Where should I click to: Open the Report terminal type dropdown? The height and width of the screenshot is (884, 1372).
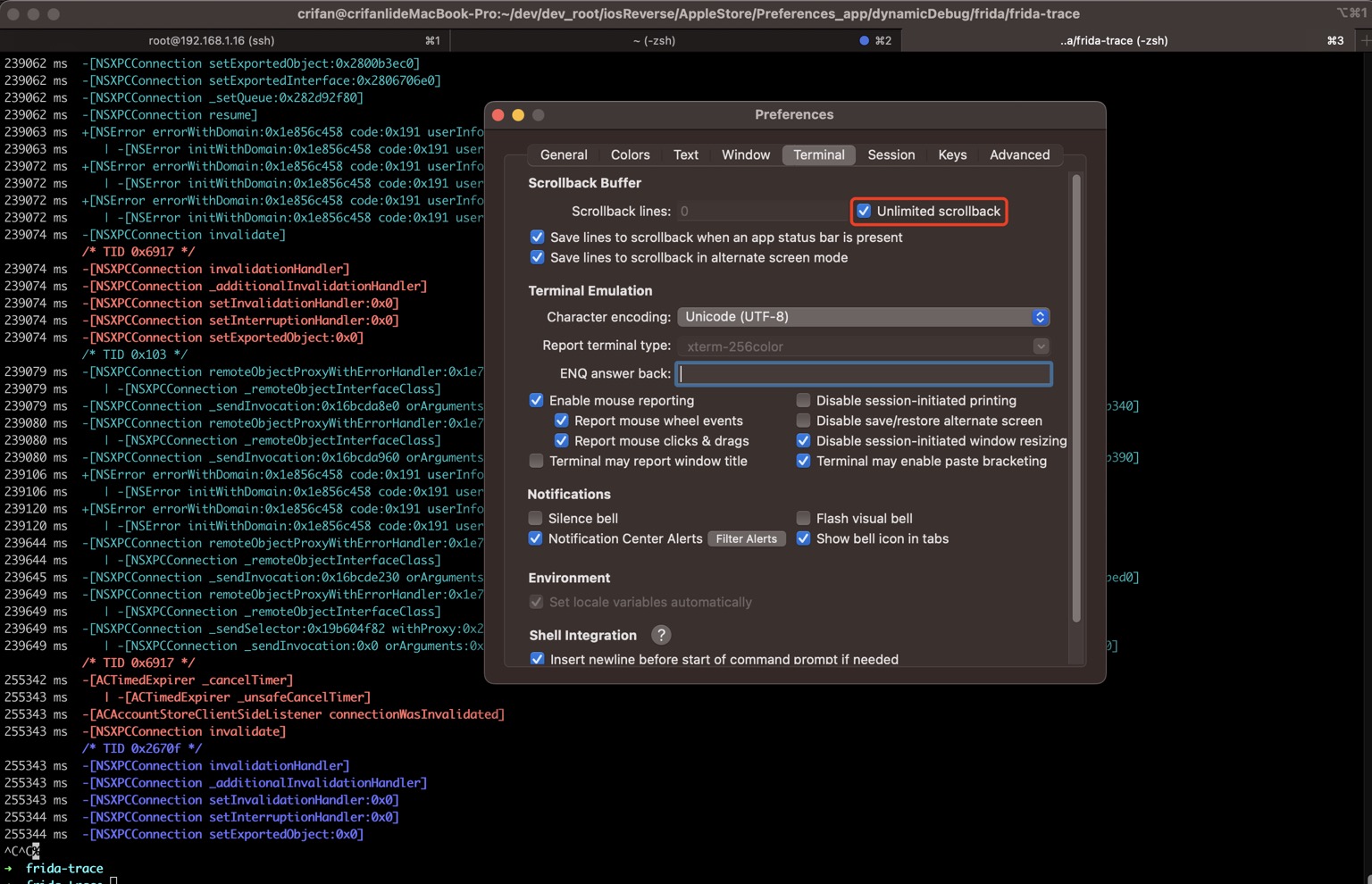[863, 346]
